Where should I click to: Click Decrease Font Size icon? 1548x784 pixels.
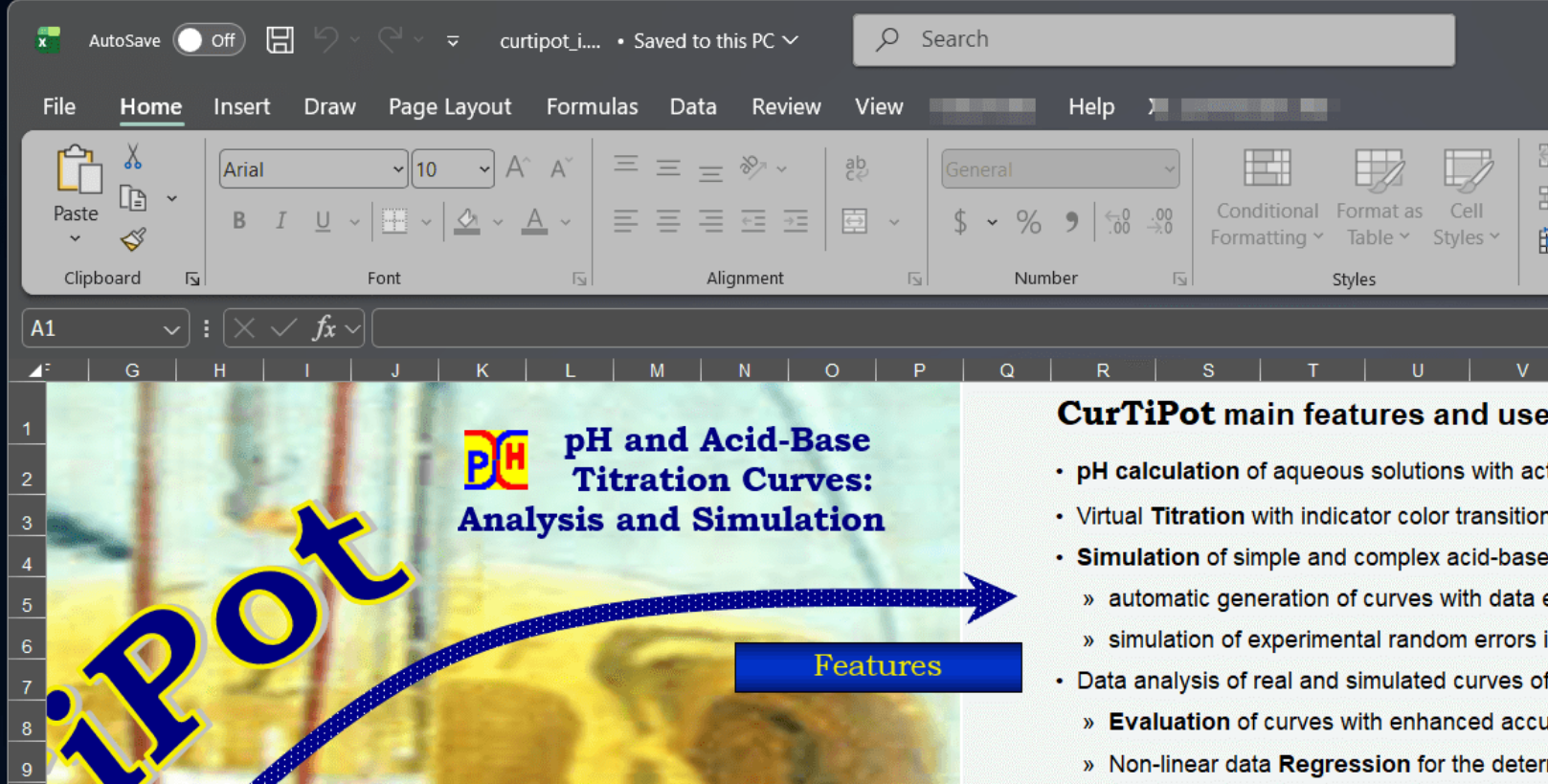pos(561,168)
